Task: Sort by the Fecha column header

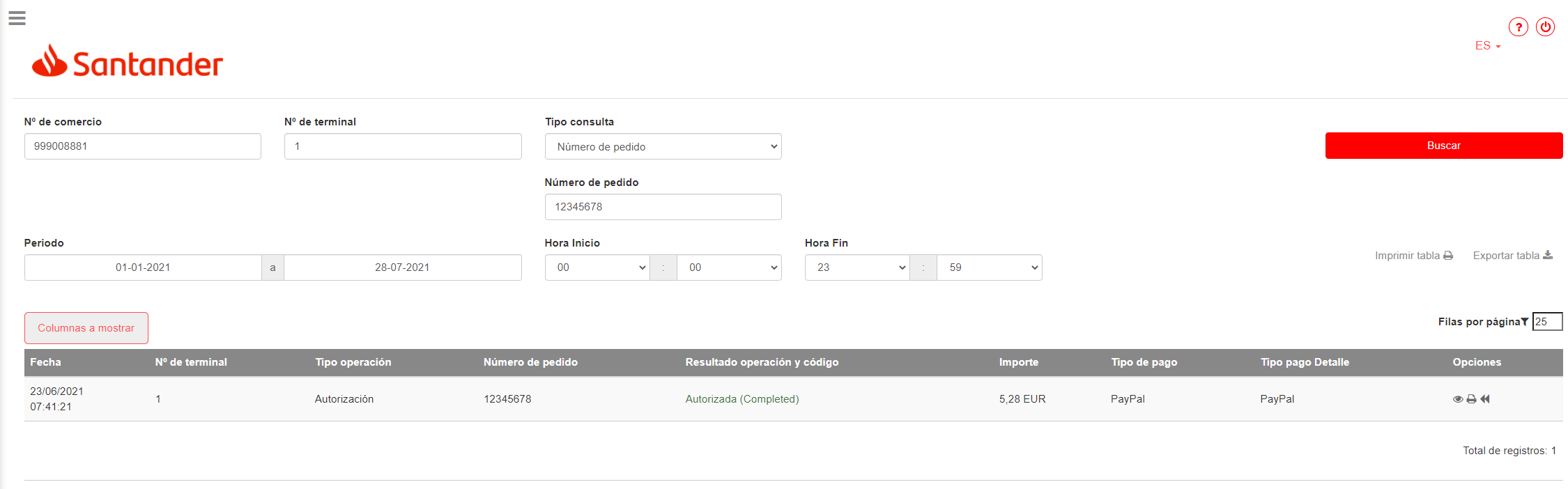Action: tap(45, 362)
